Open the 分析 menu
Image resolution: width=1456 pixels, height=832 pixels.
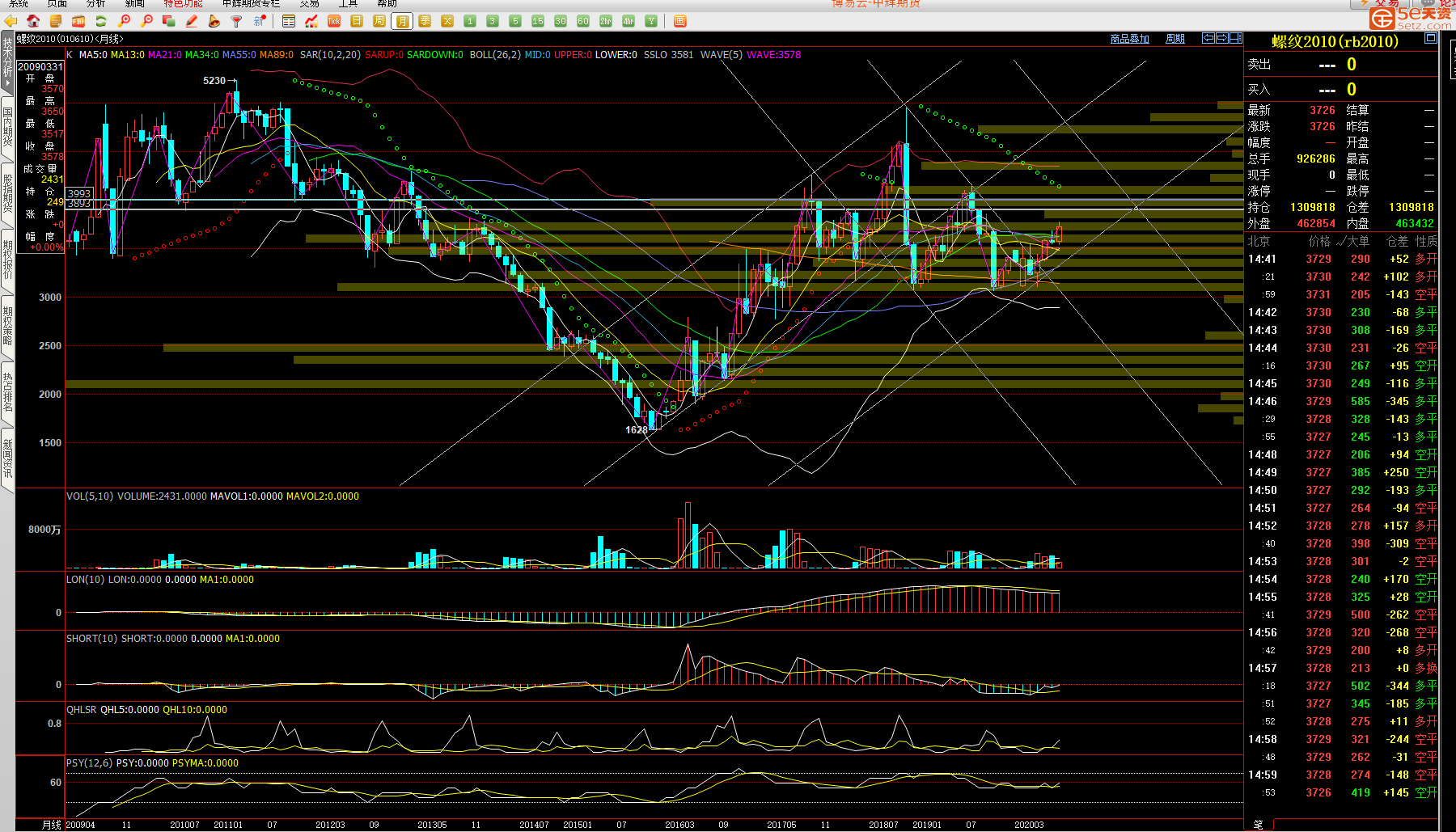[95, 4]
